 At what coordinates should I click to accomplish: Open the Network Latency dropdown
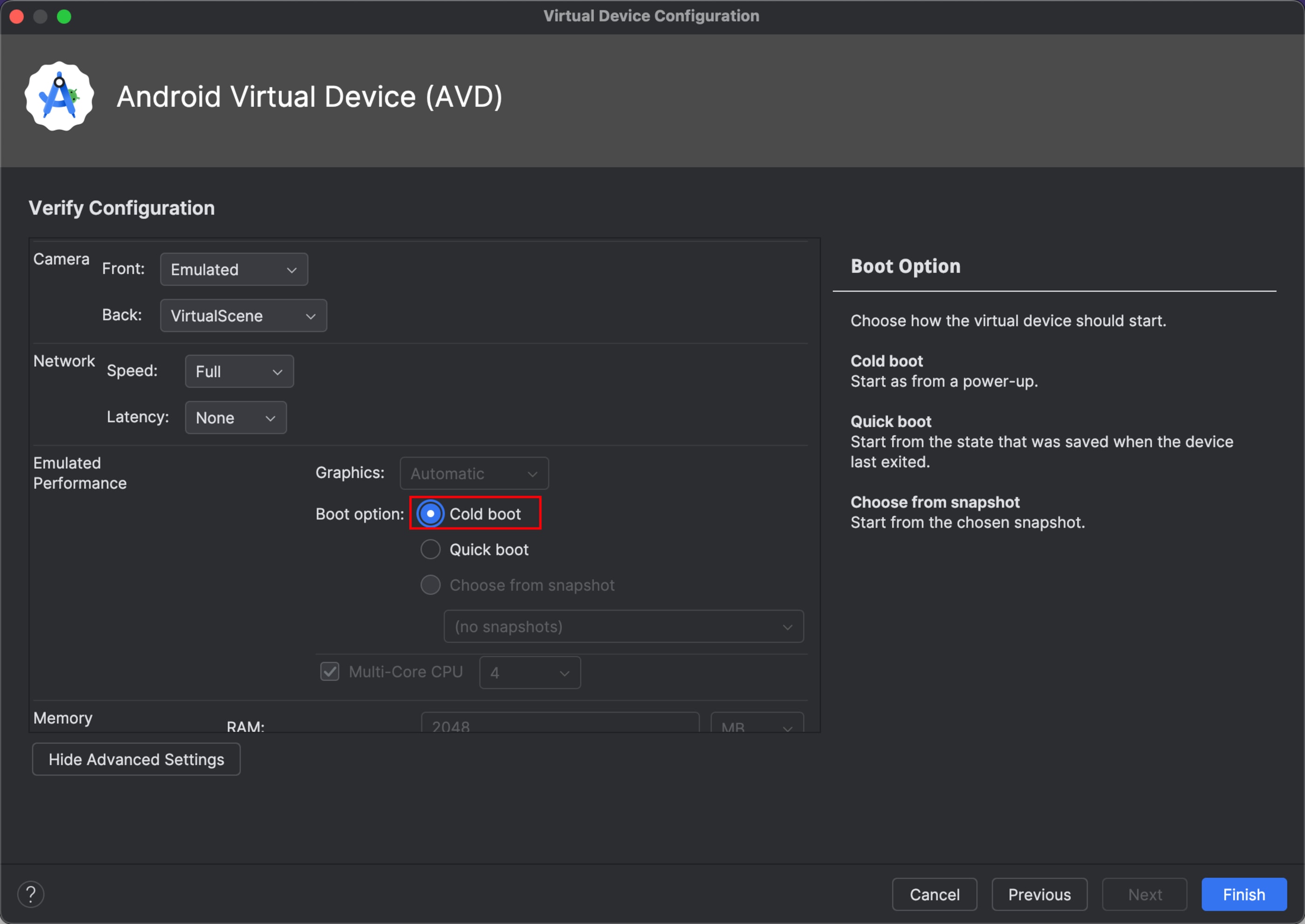(236, 418)
